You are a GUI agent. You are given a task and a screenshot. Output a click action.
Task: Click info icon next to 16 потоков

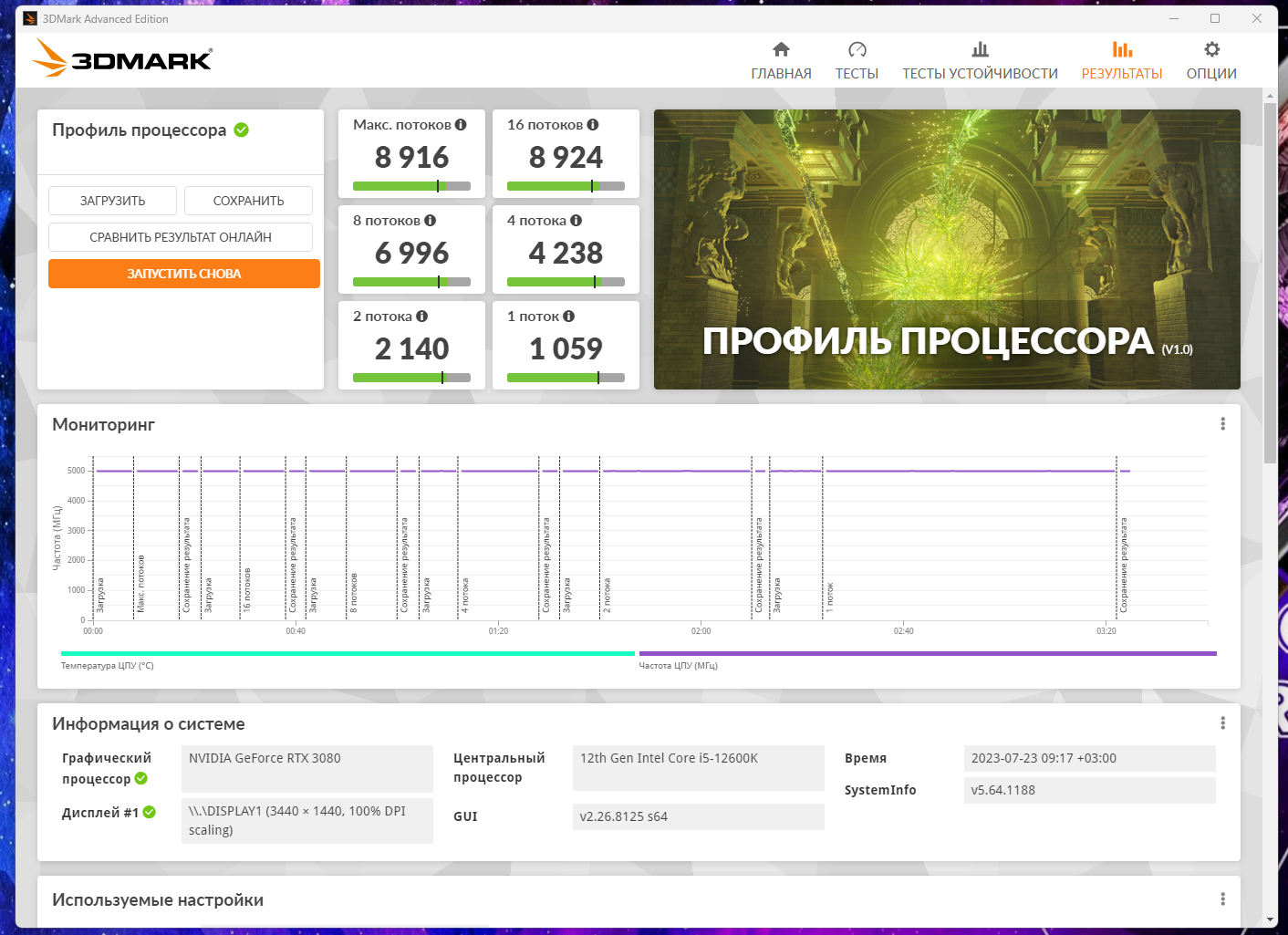tap(593, 124)
